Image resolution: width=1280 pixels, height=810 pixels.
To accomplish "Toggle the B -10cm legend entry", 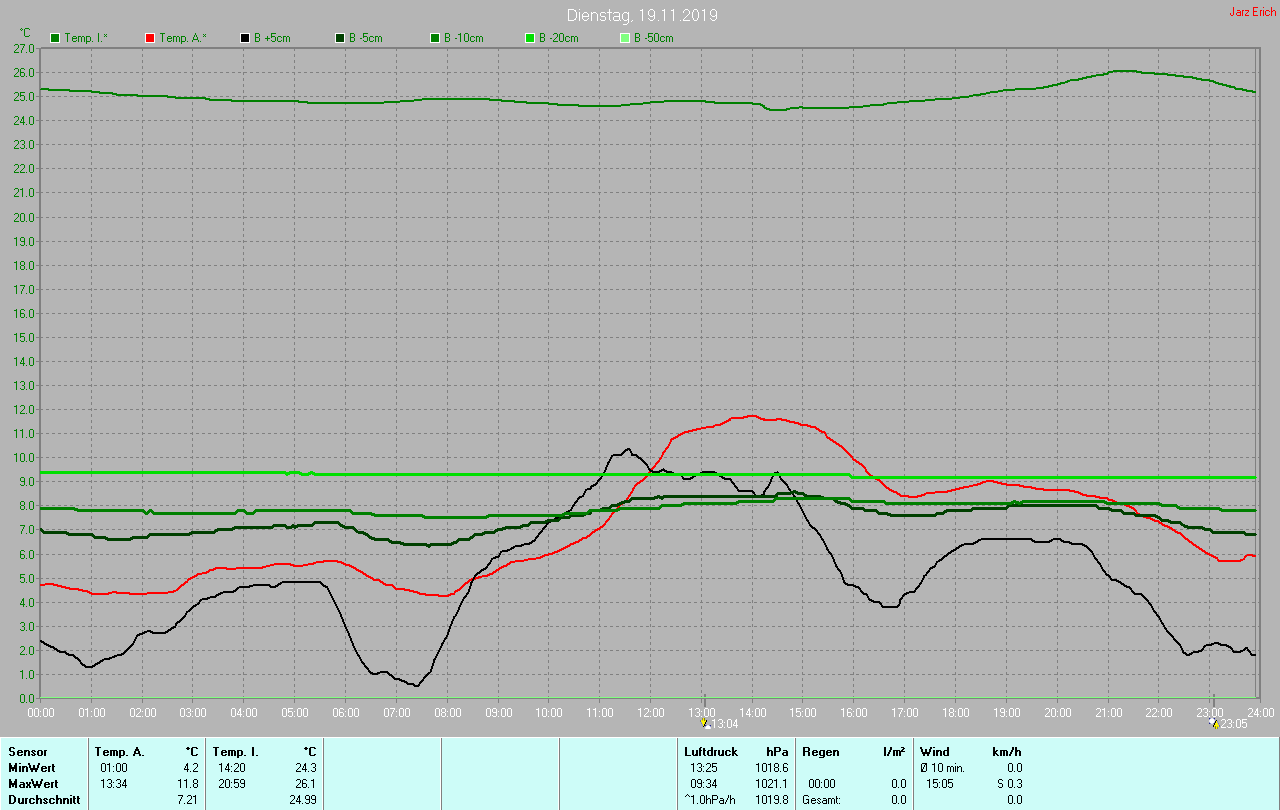I will tap(455, 38).
